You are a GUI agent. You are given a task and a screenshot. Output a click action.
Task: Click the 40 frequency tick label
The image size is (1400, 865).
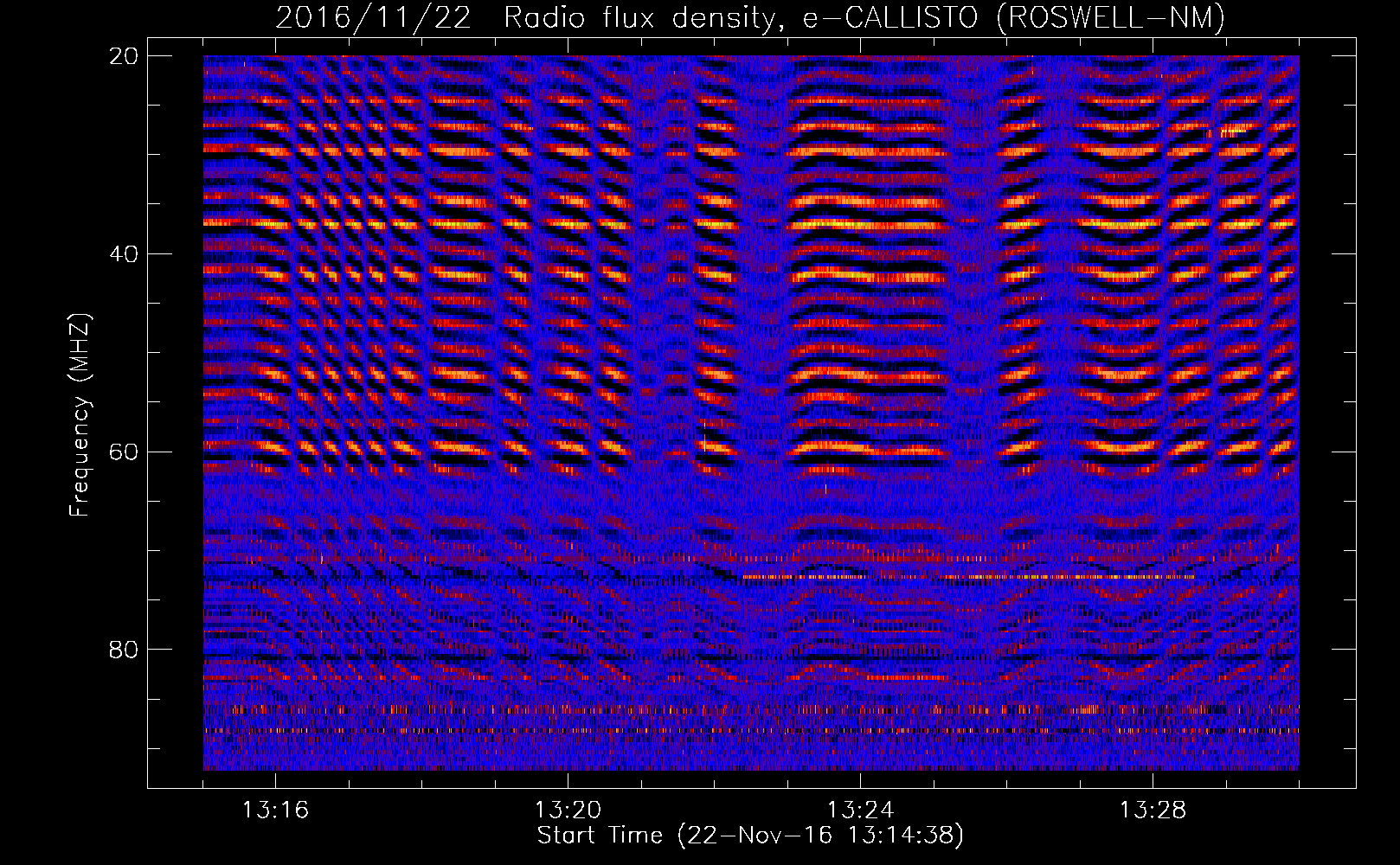click(x=124, y=254)
